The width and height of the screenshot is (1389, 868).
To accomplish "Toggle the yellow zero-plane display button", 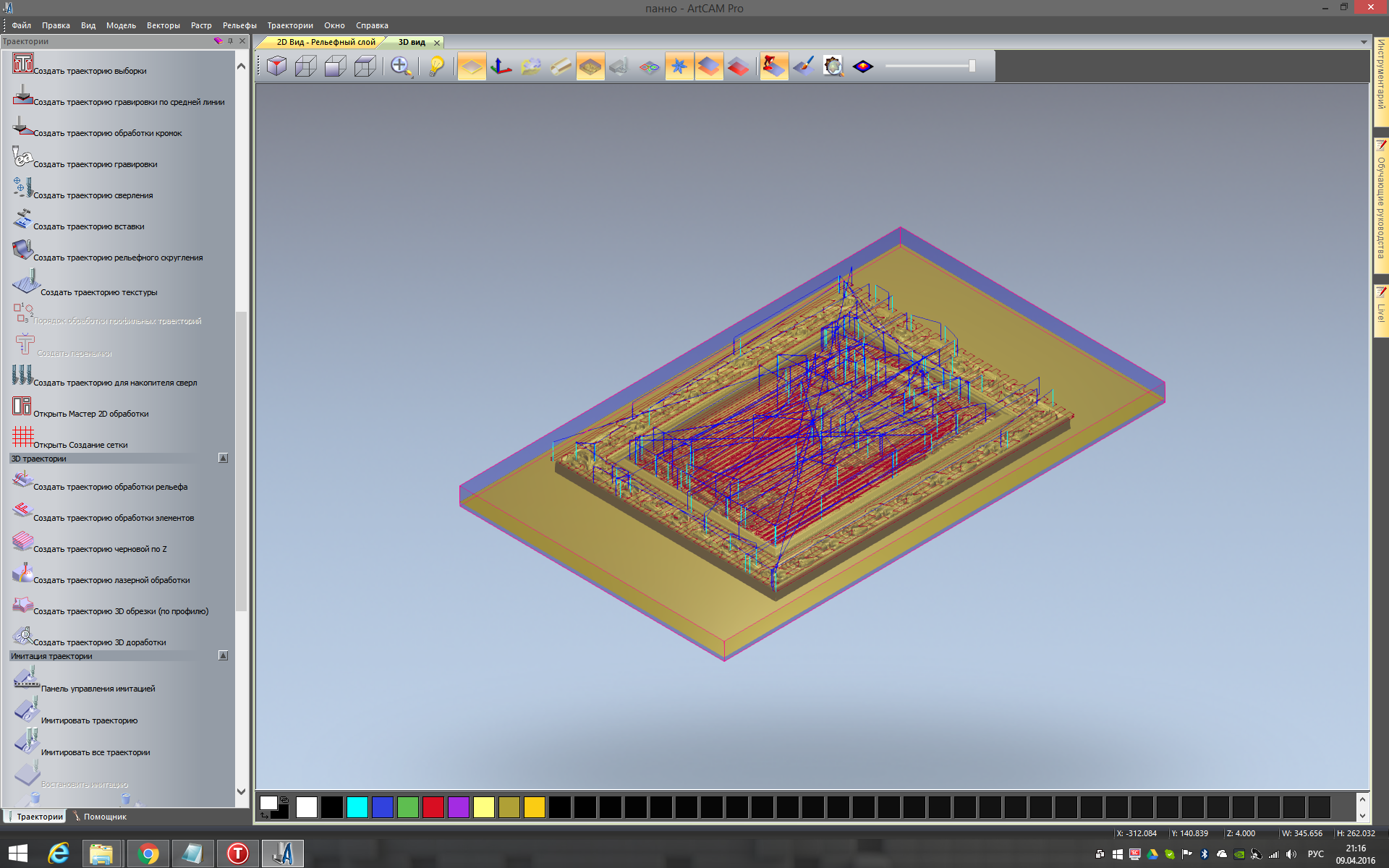I will [472, 67].
